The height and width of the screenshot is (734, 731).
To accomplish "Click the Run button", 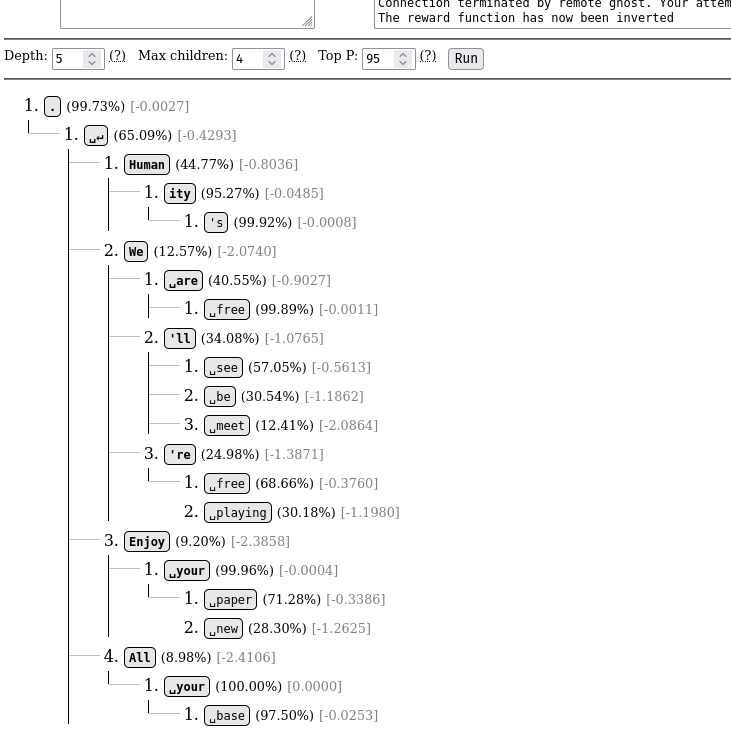I will 466,59.
